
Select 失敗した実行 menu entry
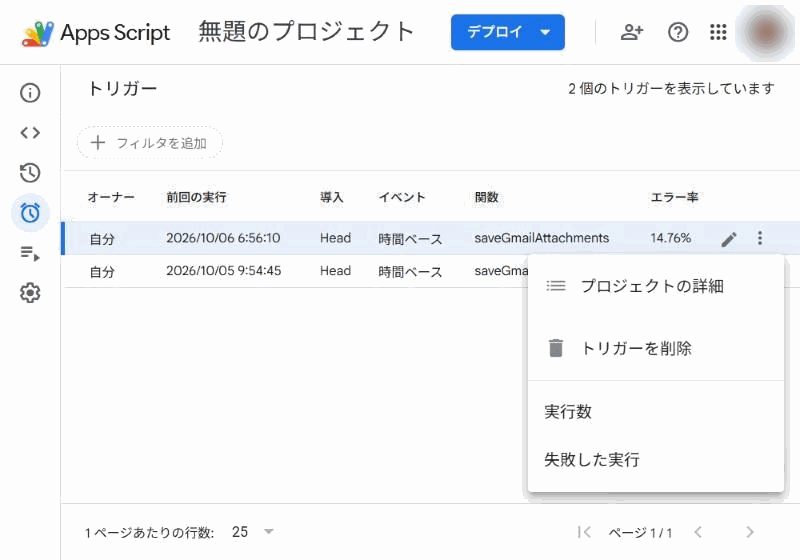(x=656, y=460)
